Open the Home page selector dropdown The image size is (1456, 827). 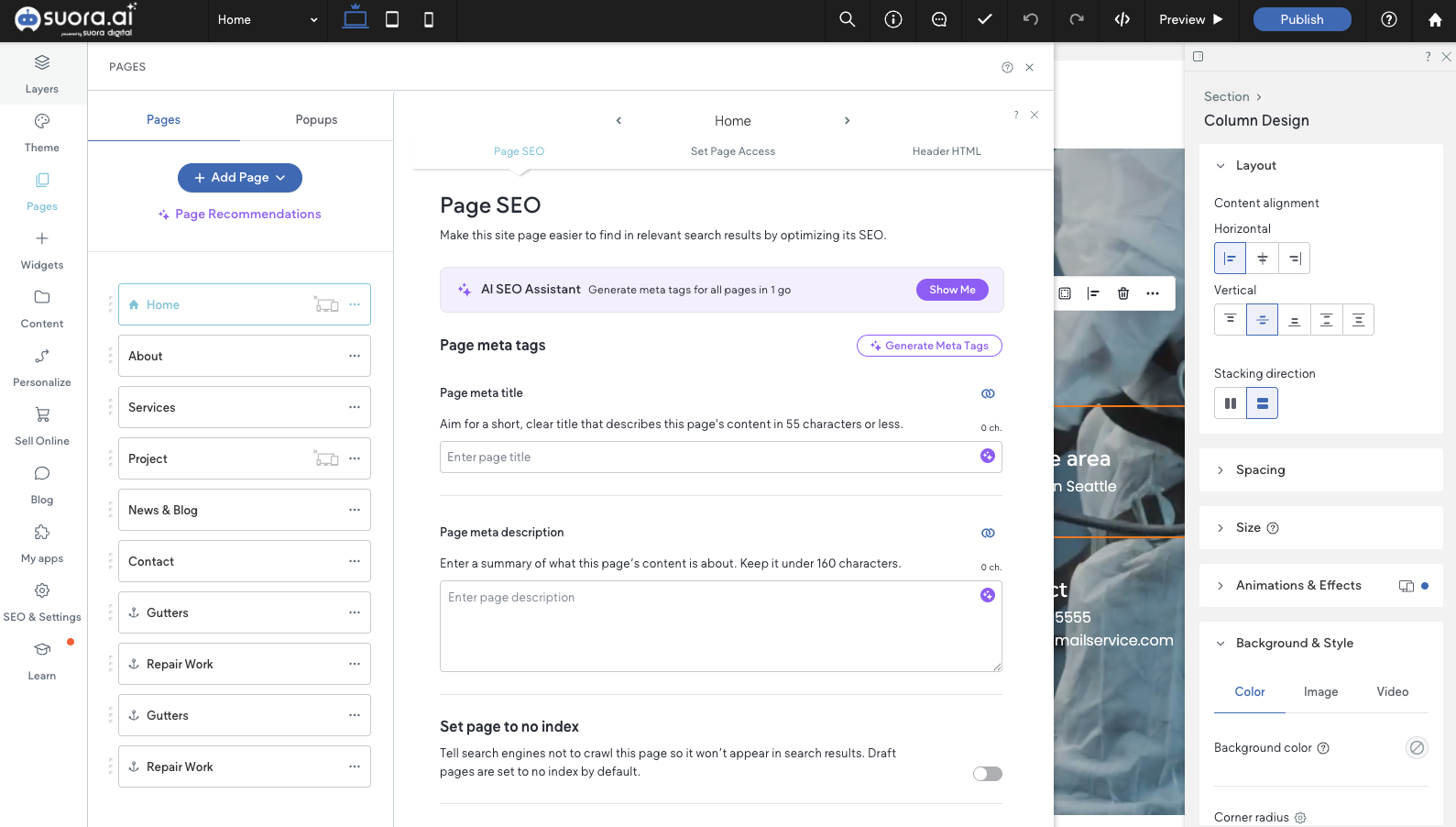[x=268, y=19]
